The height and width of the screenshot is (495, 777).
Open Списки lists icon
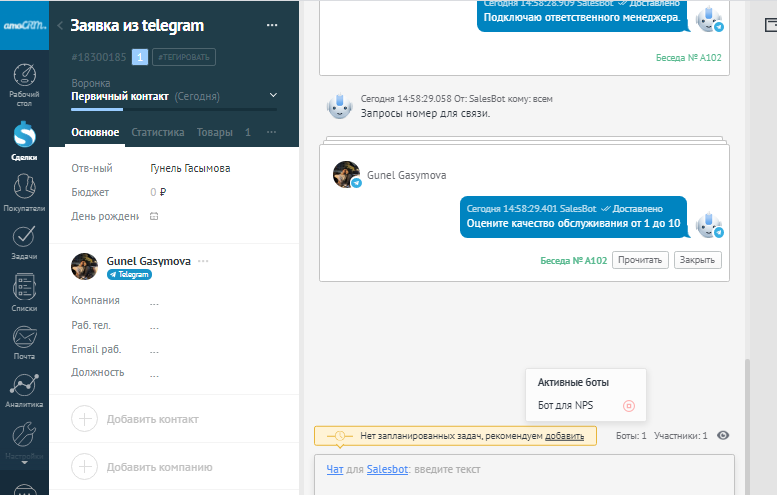24,292
